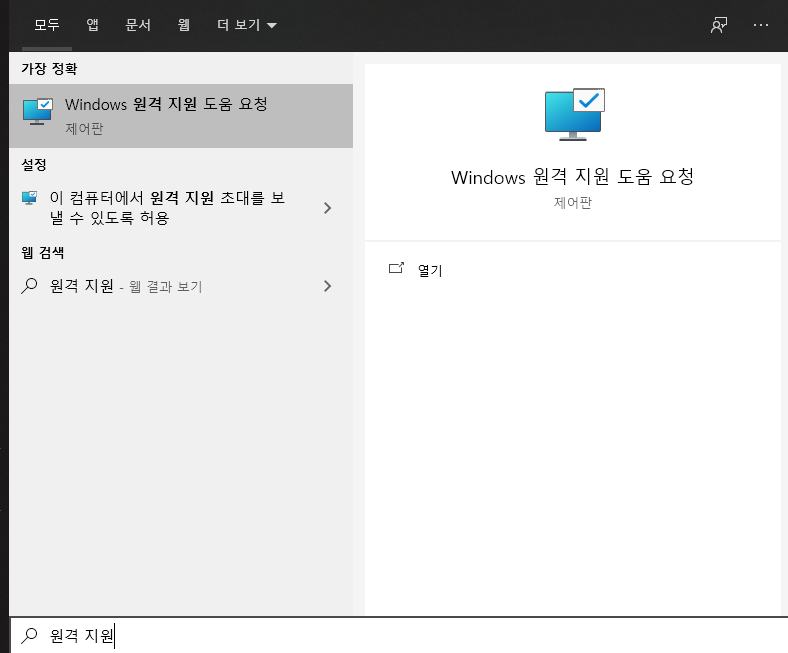This screenshot has width=788, height=653.
Task: Click the 웹 검색 section header
Action: pyautogui.click(x=43, y=252)
